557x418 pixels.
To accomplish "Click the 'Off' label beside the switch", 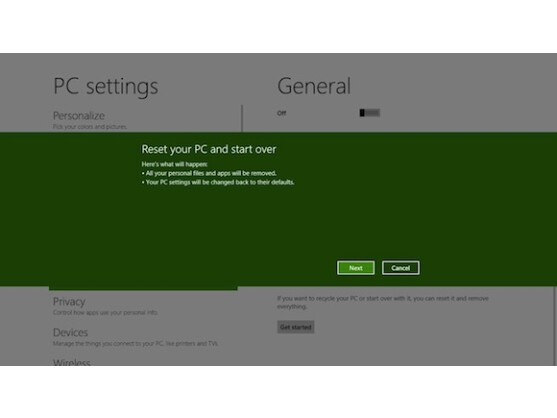I will tap(281, 113).
